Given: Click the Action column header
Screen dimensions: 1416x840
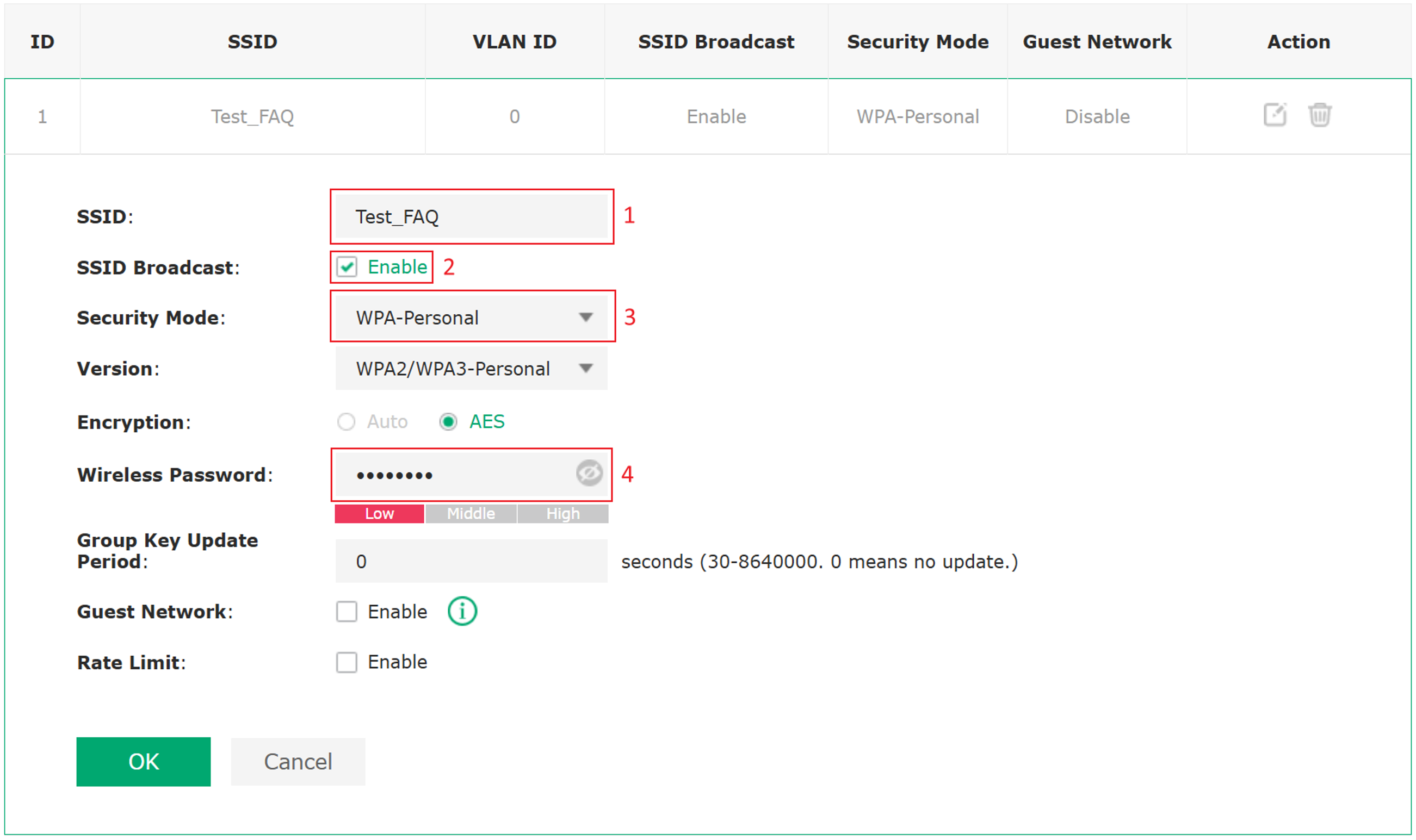Looking at the screenshot, I should pos(1299,41).
